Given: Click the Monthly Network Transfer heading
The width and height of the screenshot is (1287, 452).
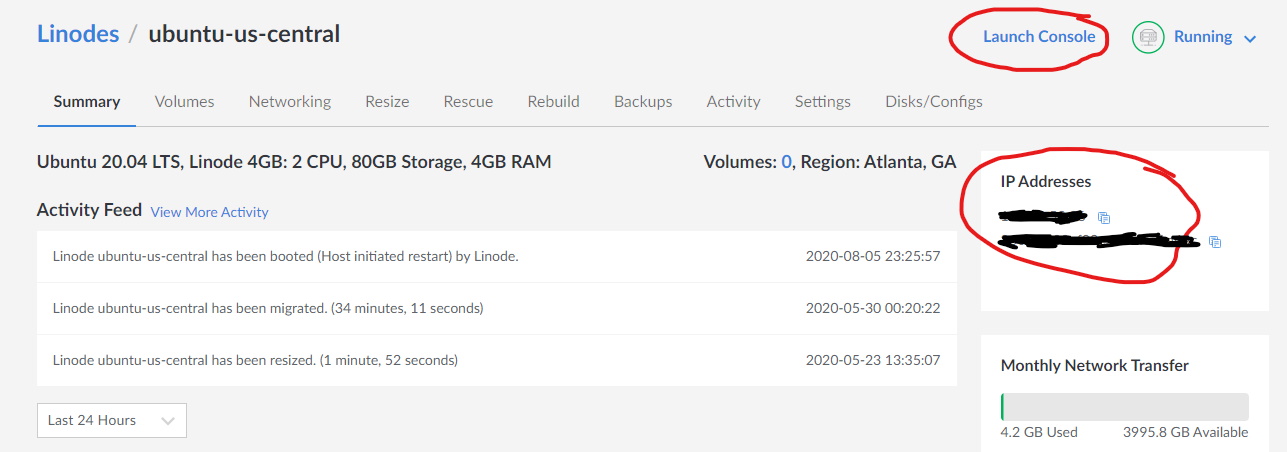Looking at the screenshot, I should coord(1095,365).
